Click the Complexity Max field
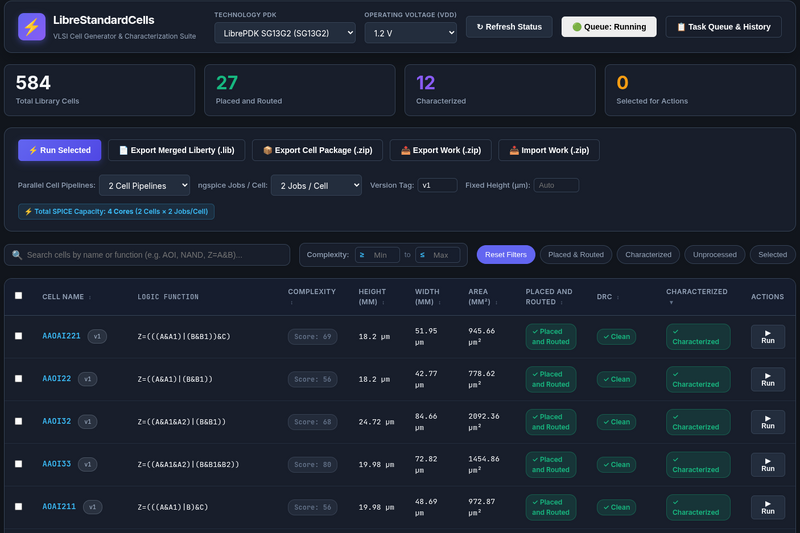The width and height of the screenshot is (800, 533). coord(438,255)
